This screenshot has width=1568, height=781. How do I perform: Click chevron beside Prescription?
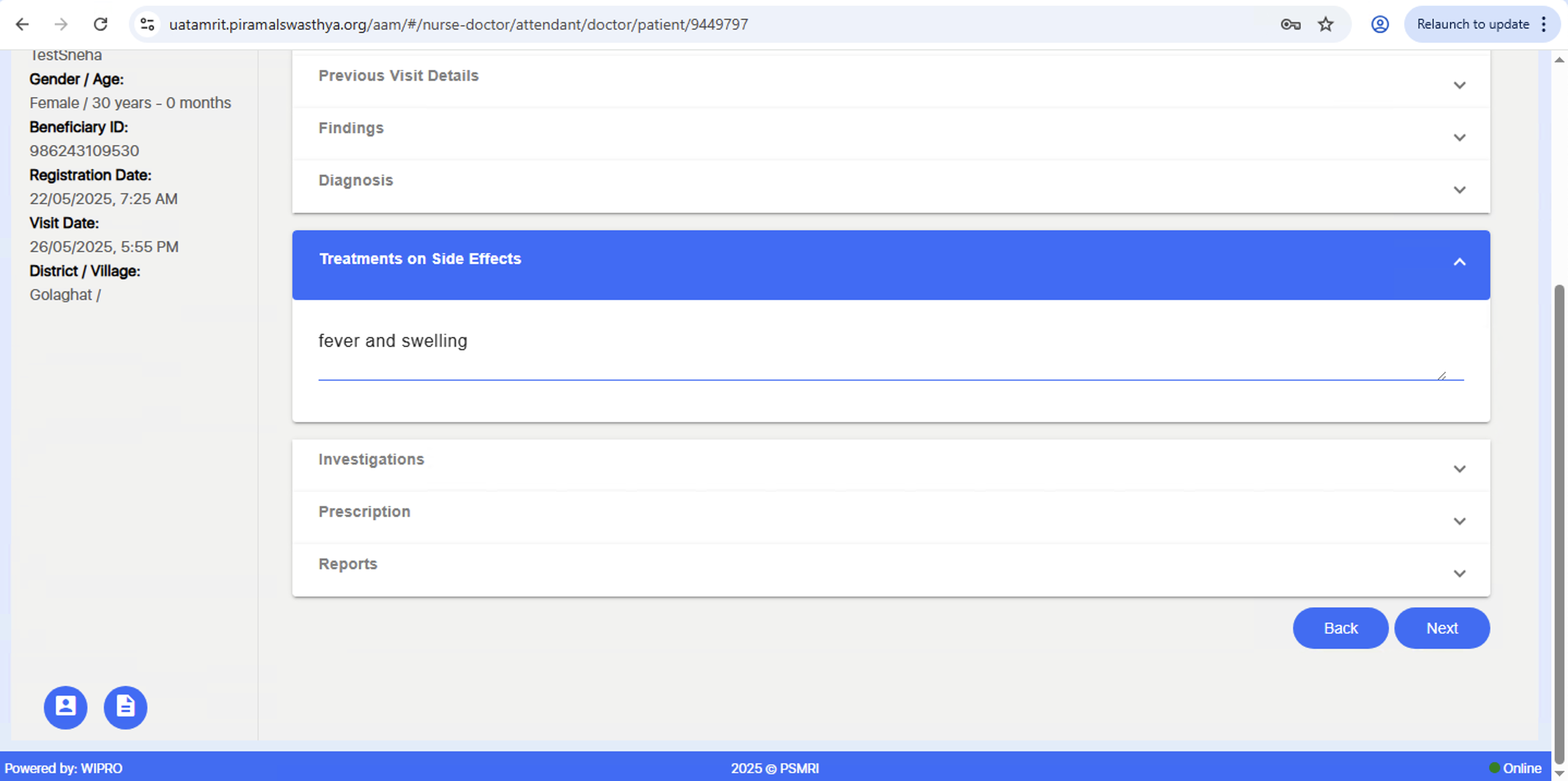click(x=1459, y=521)
